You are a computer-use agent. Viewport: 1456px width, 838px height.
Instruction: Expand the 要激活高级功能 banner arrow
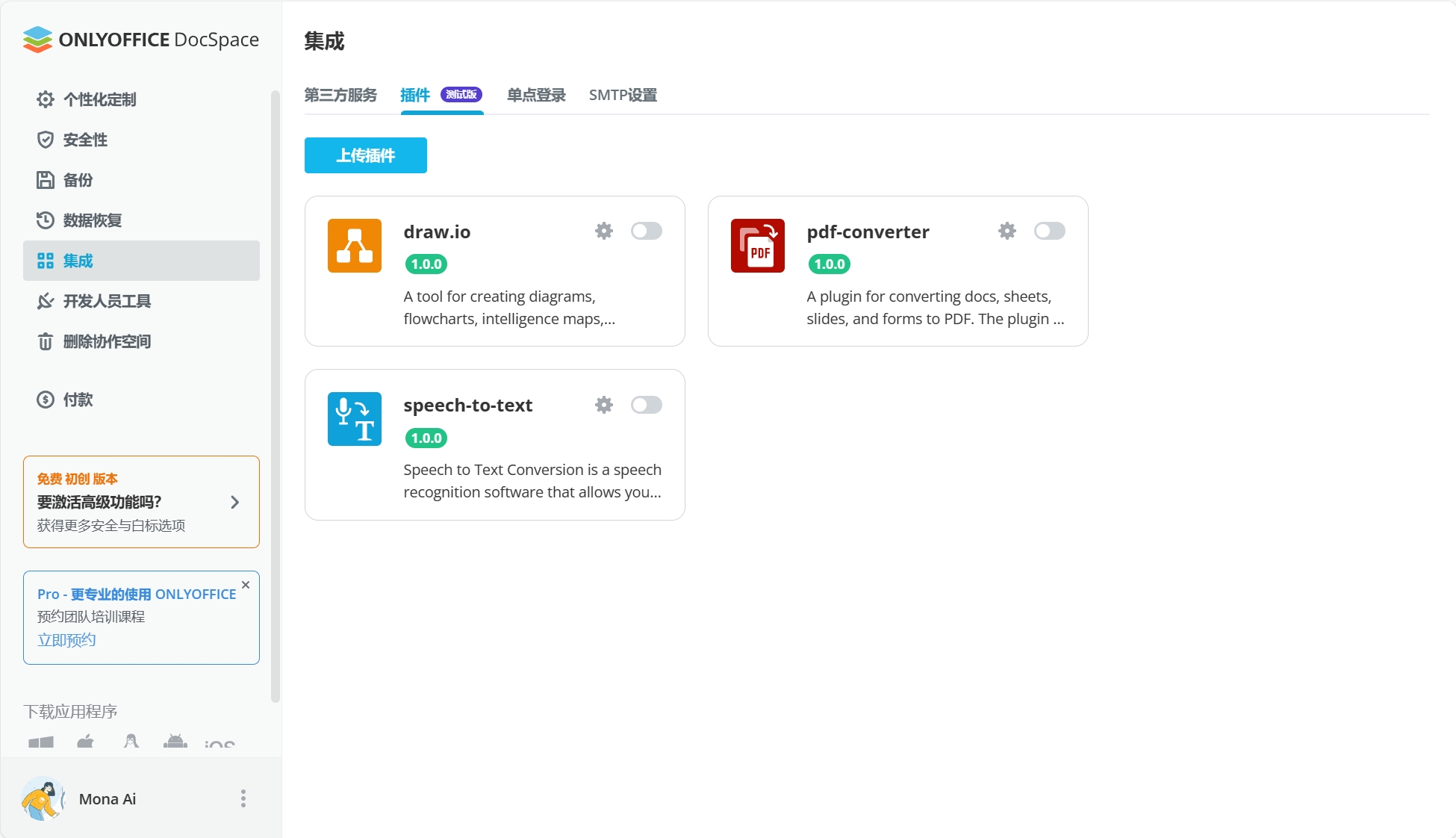(234, 502)
